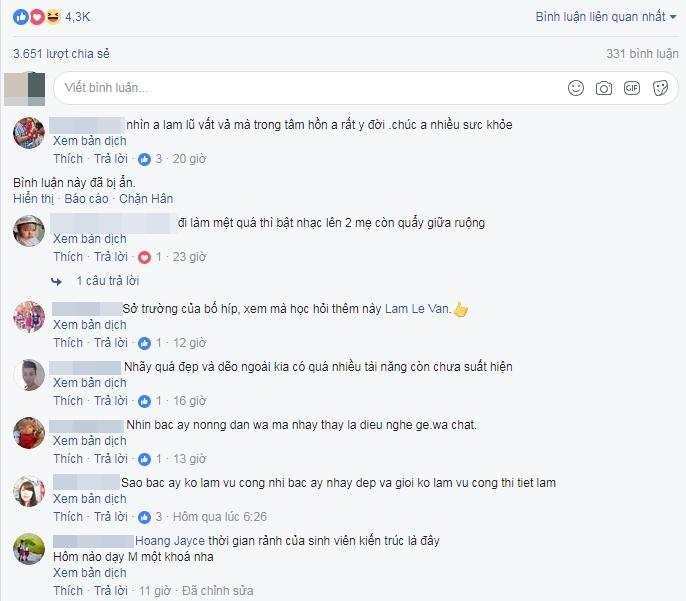686x601 pixels.
Task: Attach a photo with the camera icon
Action: 603,88
